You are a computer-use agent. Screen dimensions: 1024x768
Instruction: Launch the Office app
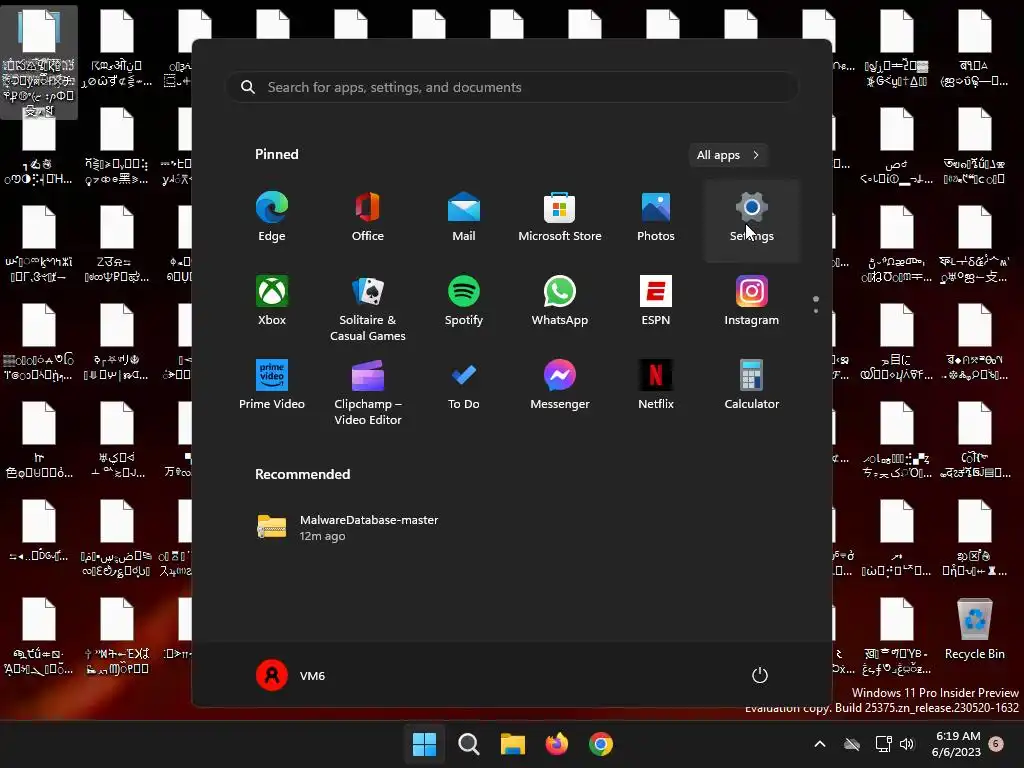tap(368, 218)
